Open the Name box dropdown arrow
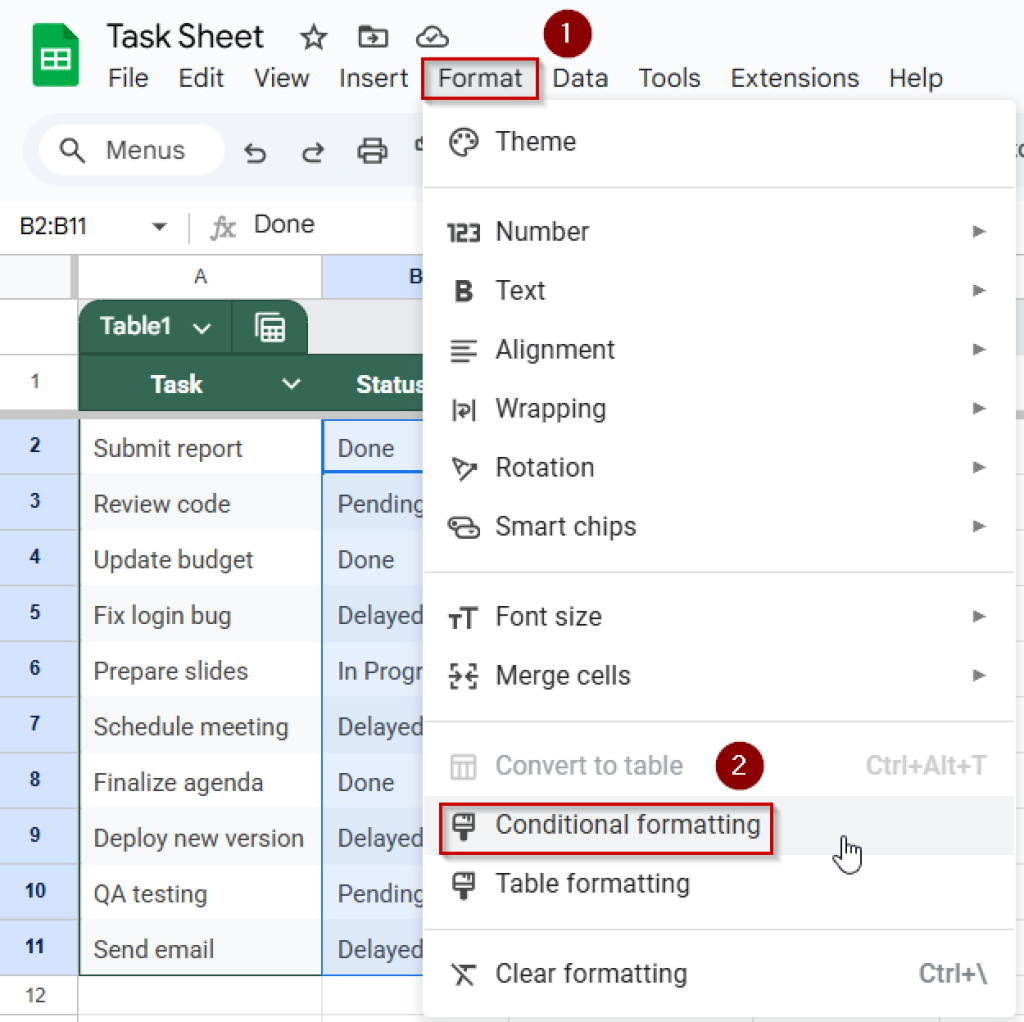The image size is (1024, 1022). 159,227
